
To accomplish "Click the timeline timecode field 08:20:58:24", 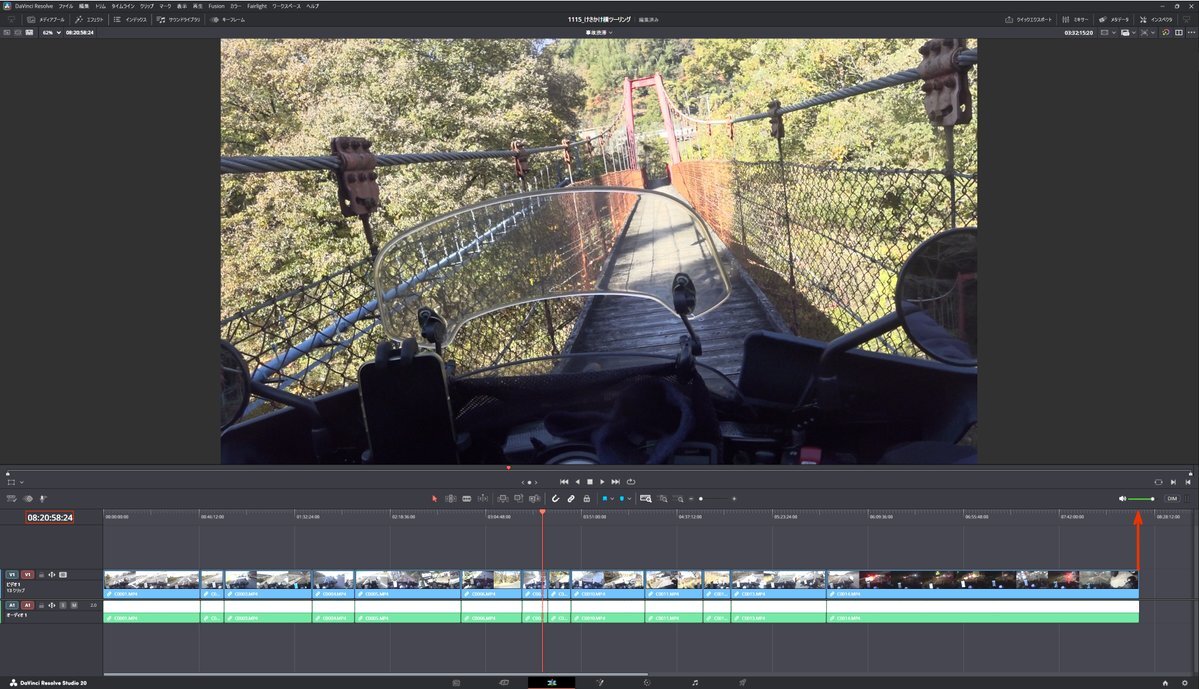I will [50, 518].
